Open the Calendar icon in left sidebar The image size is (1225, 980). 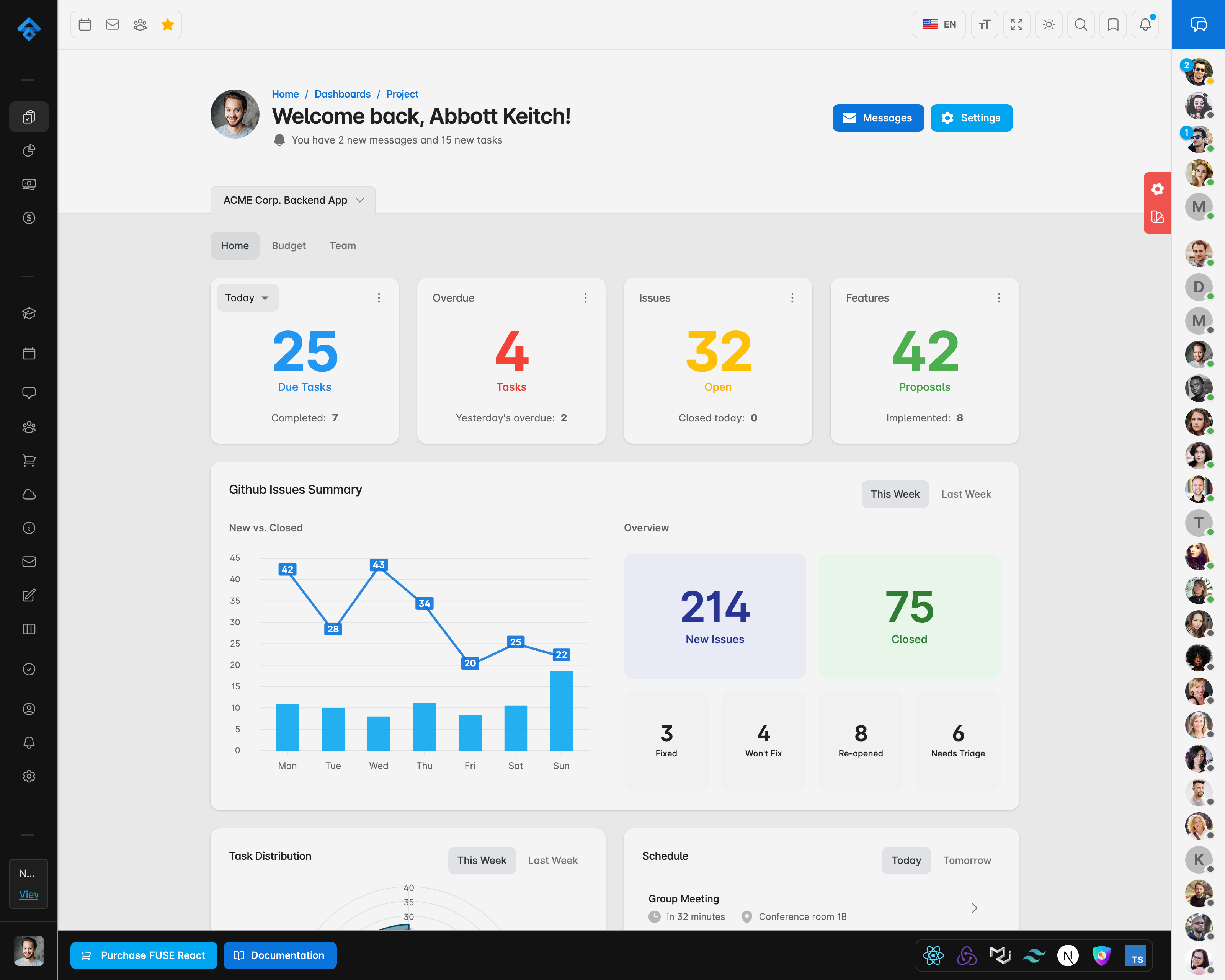(29, 353)
